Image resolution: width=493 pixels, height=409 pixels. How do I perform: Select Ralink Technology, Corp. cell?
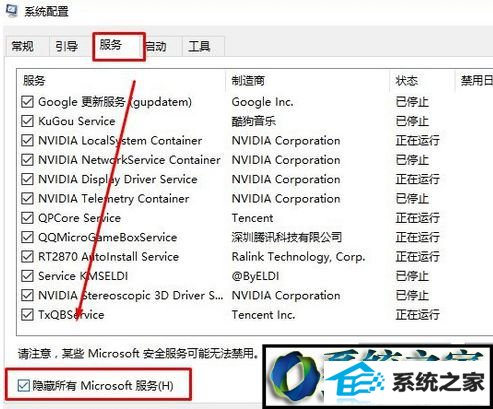pos(298,256)
